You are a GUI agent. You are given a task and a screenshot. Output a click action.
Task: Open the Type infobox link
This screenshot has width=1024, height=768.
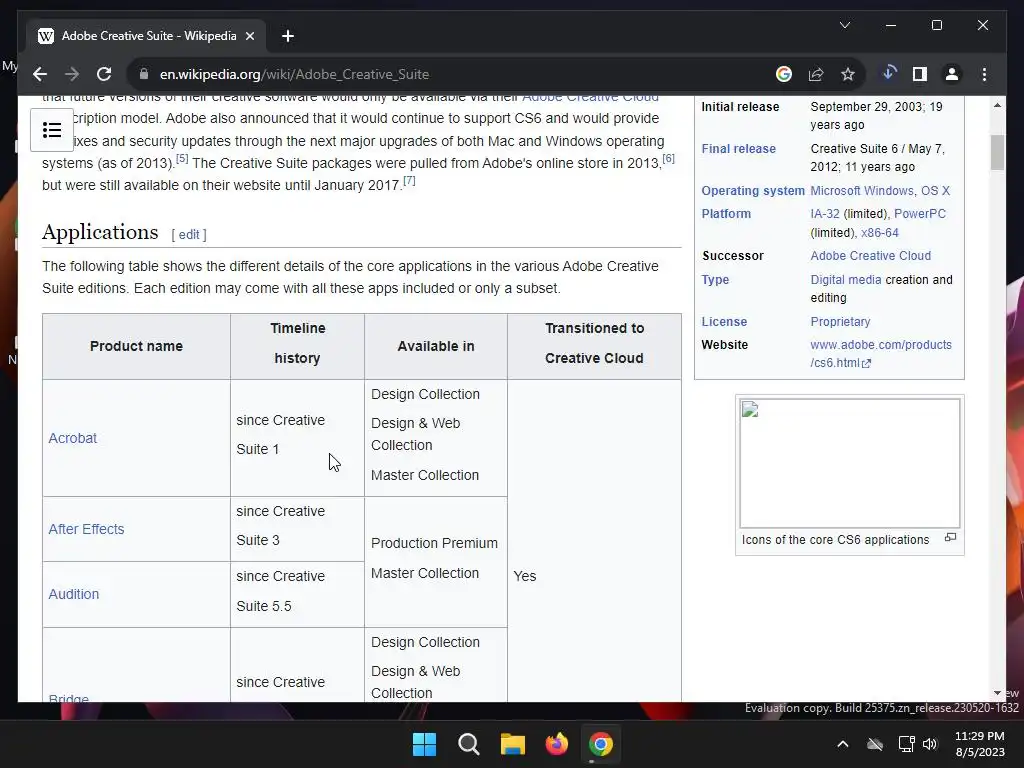(715, 280)
